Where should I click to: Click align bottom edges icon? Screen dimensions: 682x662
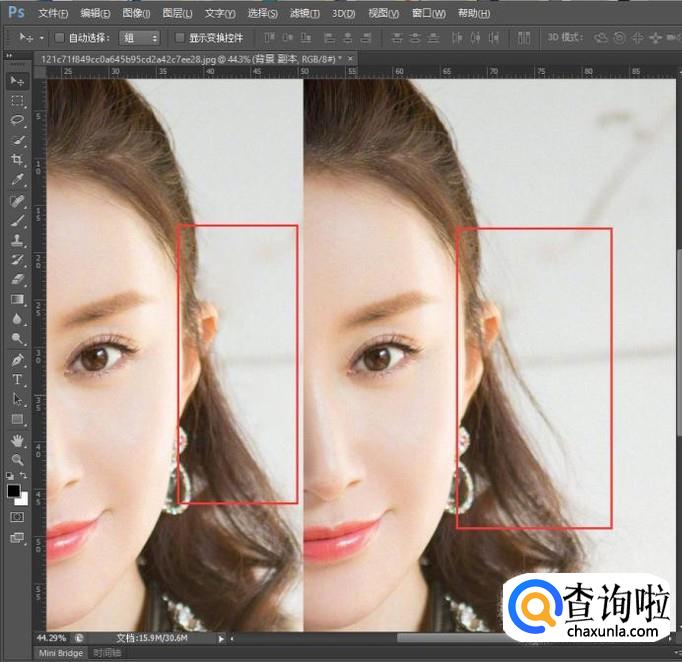[x=306, y=38]
